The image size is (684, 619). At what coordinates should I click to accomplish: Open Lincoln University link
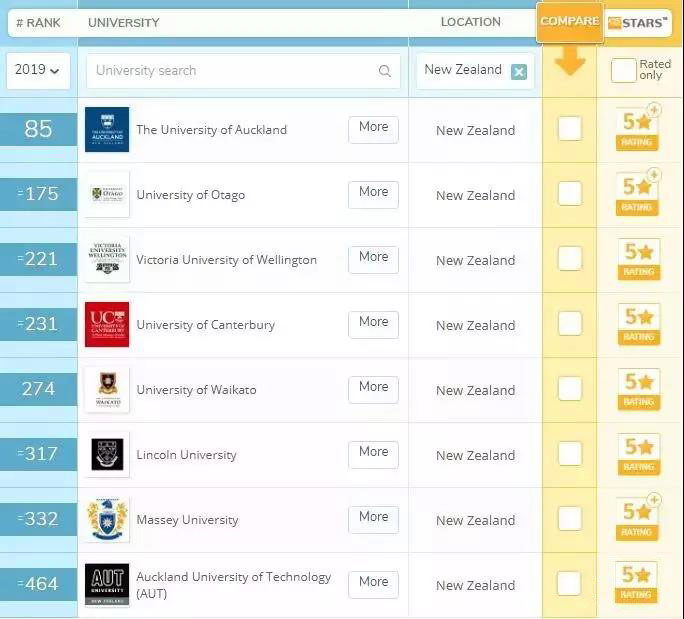186,455
